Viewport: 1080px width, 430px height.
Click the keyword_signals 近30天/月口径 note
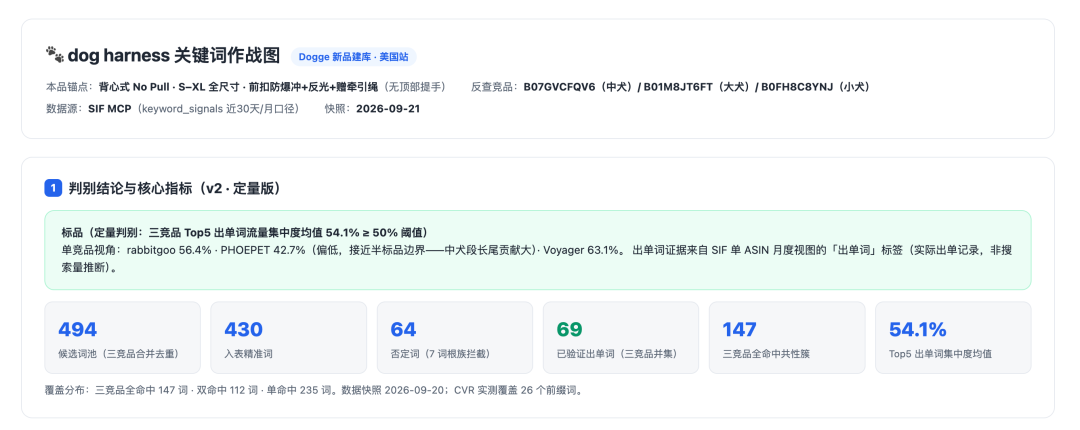click(216, 109)
